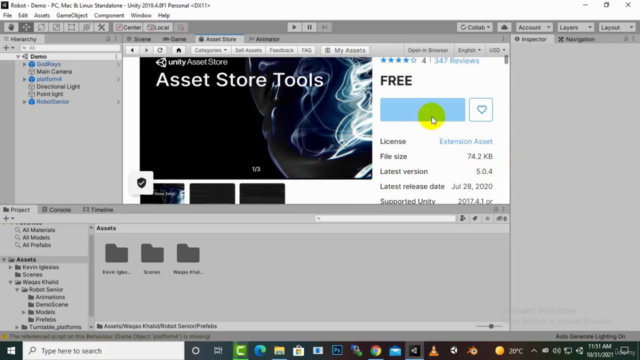Go forward in Asset Store
Image resolution: width=640 pixels, height=360 pixels.
pos(146,50)
